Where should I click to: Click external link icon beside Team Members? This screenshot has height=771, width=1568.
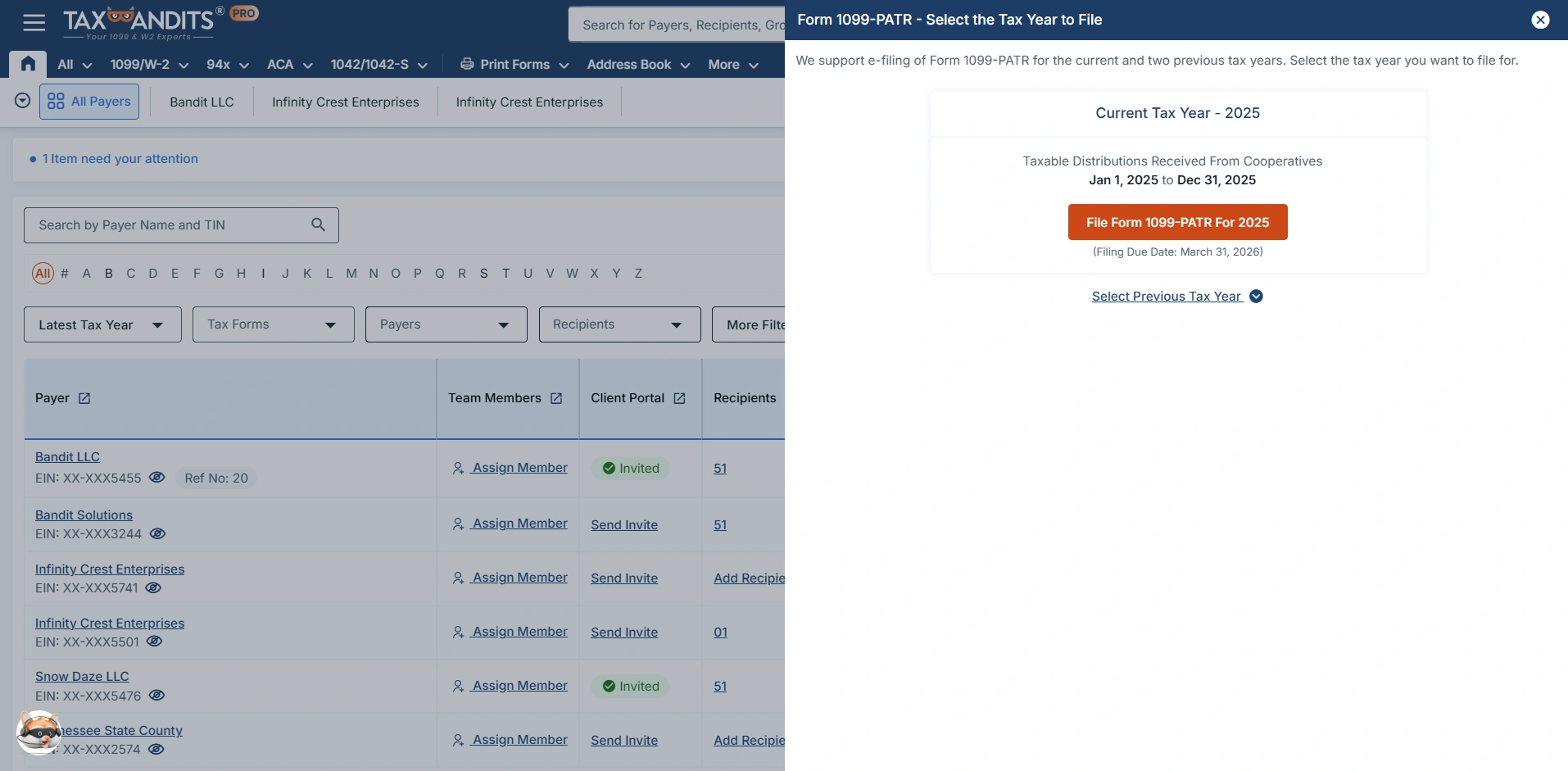(556, 398)
